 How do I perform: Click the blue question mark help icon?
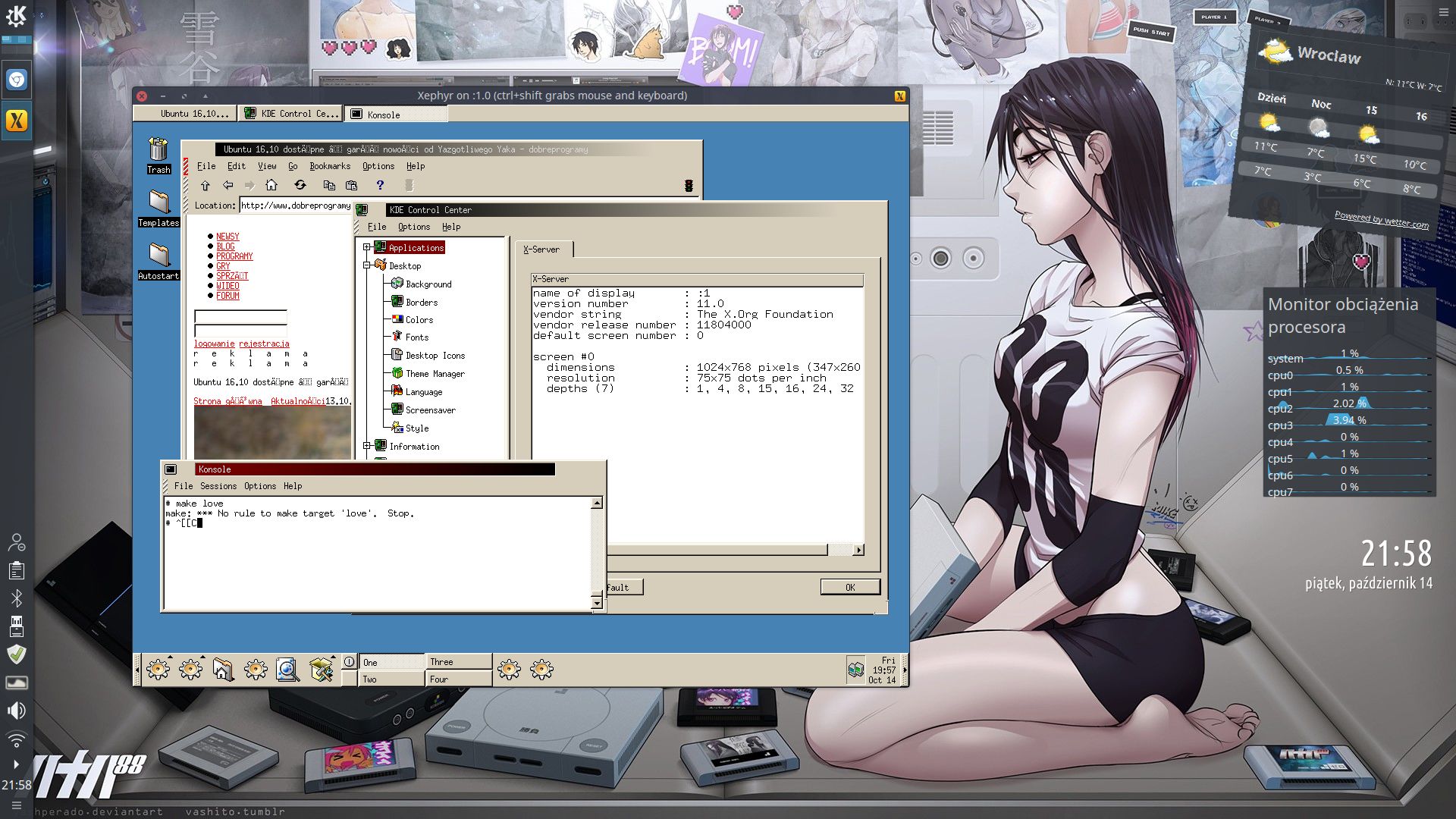tap(380, 185)
